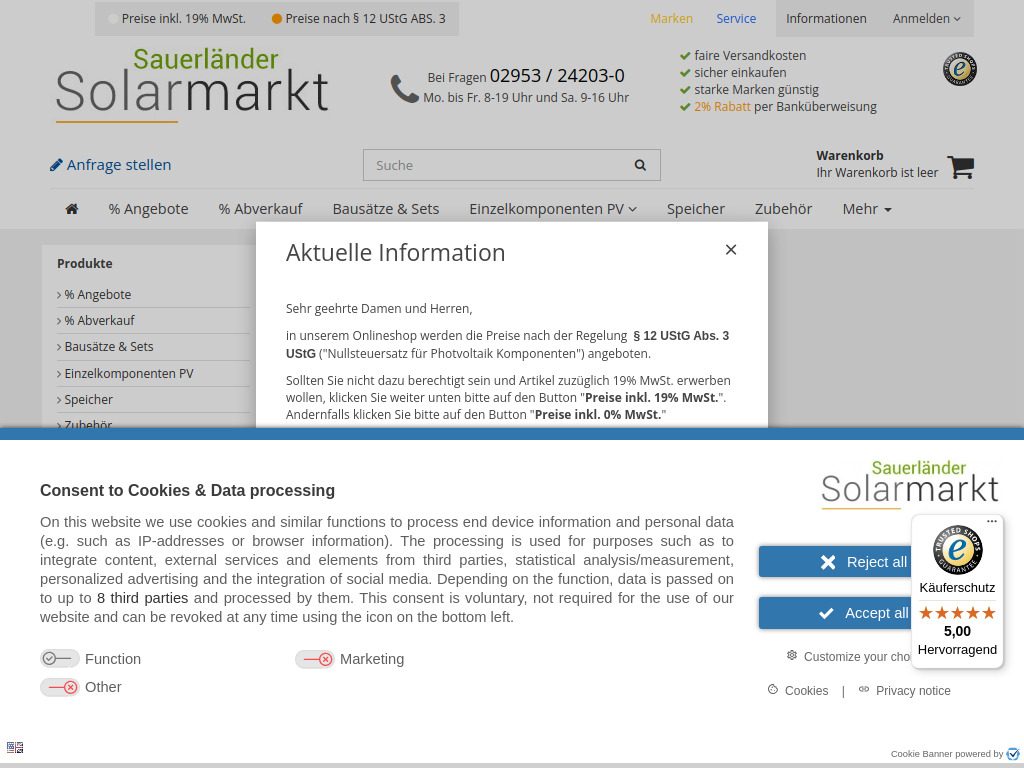Open the Privacy notice link

[x=913, y=690]
